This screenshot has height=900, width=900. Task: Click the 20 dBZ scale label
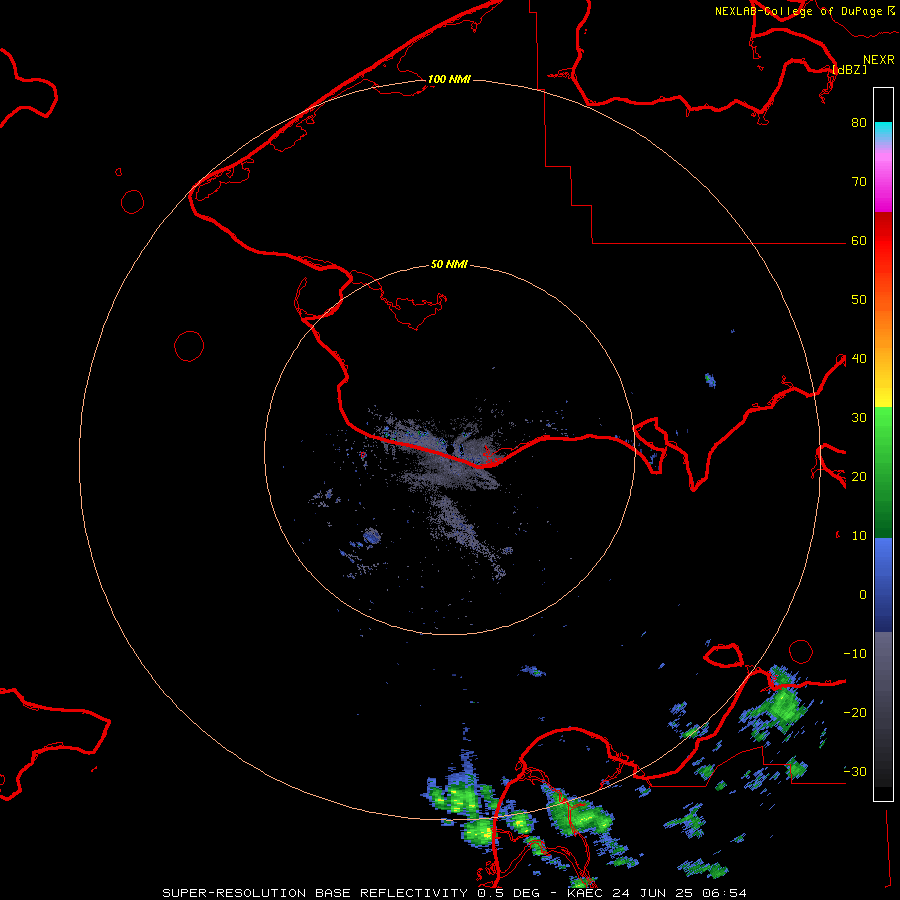[859, 477]
